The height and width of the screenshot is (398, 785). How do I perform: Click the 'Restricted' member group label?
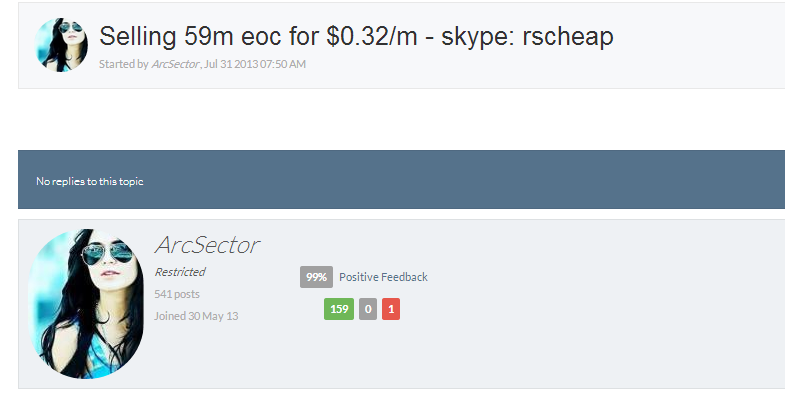[180, 272]
